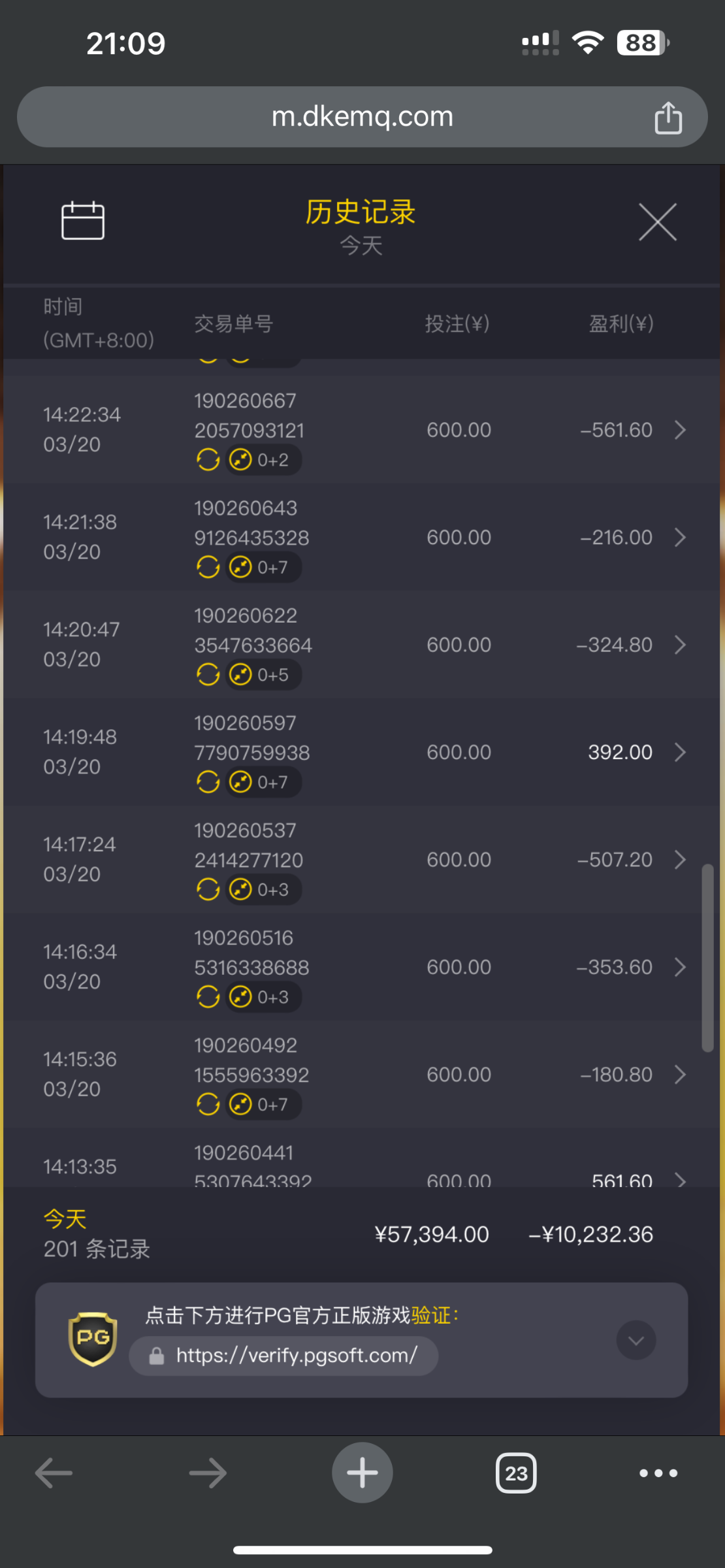Screen dimensions: 725x1568
Task: Close the history records panel
Action: pyautogui.click(x=657, y=222)
